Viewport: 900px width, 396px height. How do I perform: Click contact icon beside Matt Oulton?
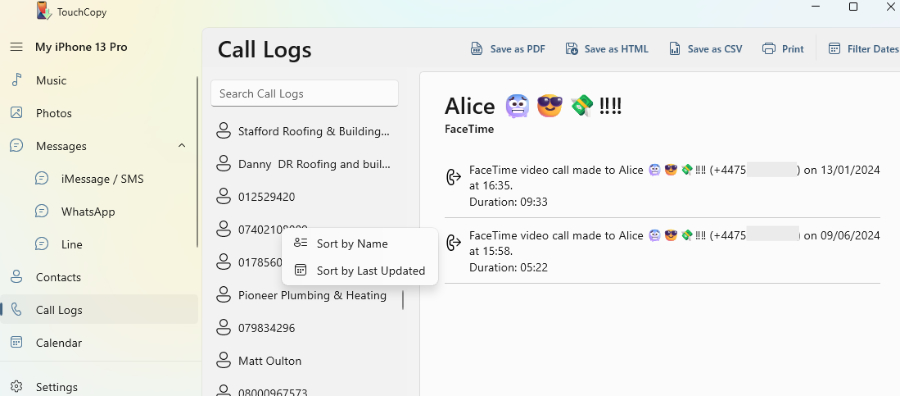223,361
